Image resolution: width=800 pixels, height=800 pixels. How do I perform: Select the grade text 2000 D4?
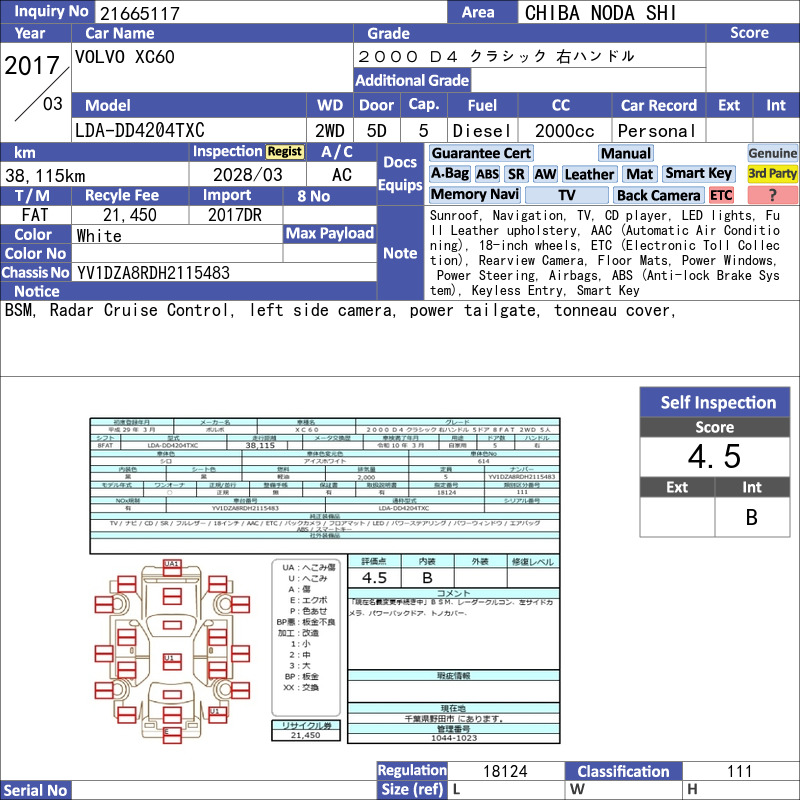click(408, 56)
